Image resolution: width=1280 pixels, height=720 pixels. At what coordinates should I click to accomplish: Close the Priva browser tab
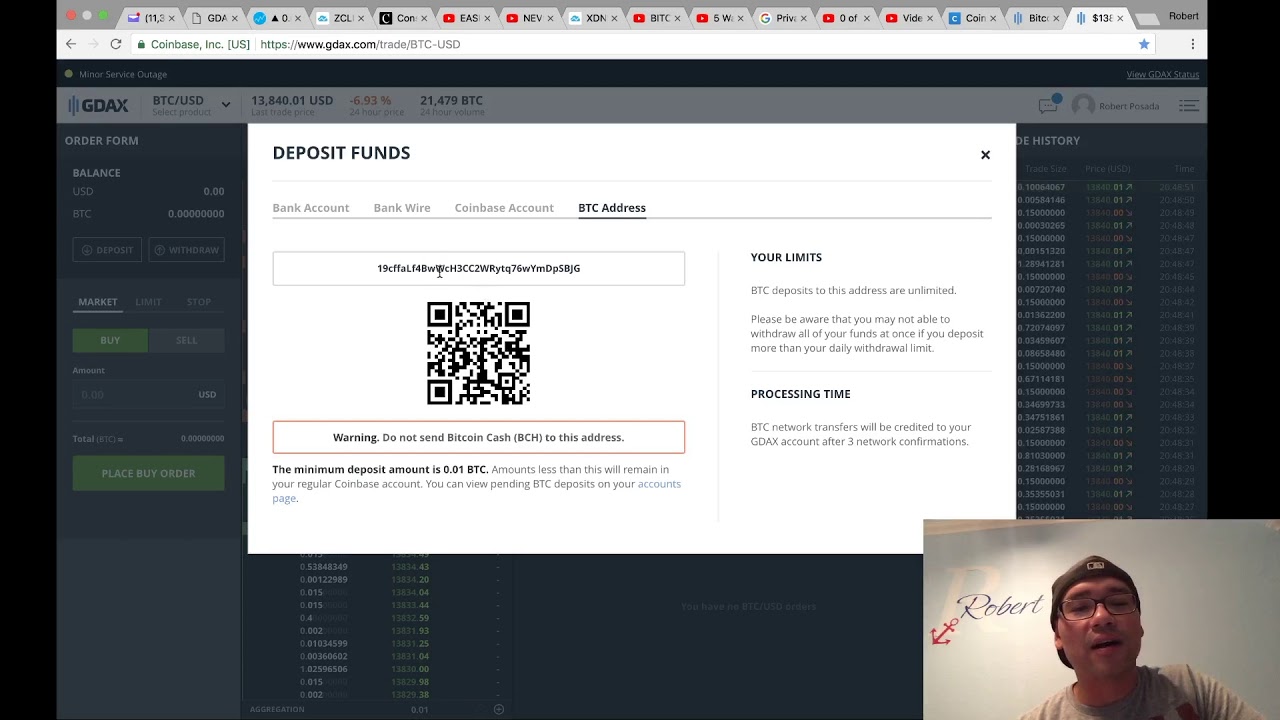(804, 18)
